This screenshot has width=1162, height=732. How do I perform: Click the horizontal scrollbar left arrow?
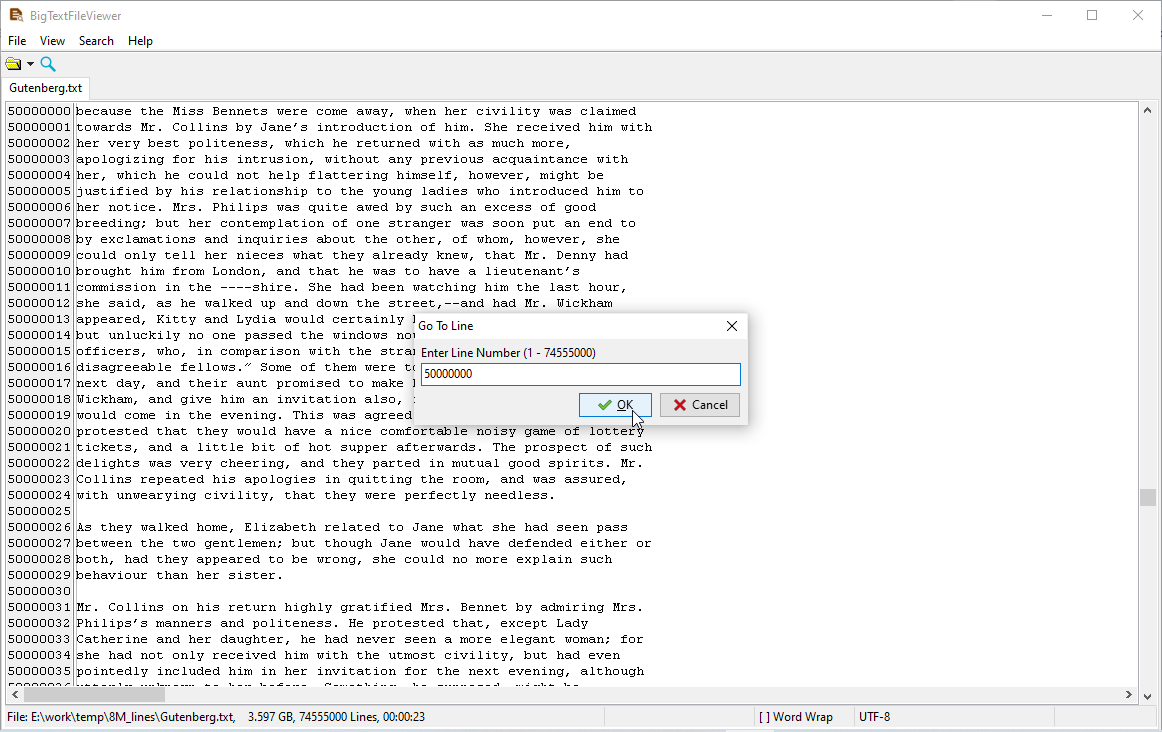pos(15,695)
